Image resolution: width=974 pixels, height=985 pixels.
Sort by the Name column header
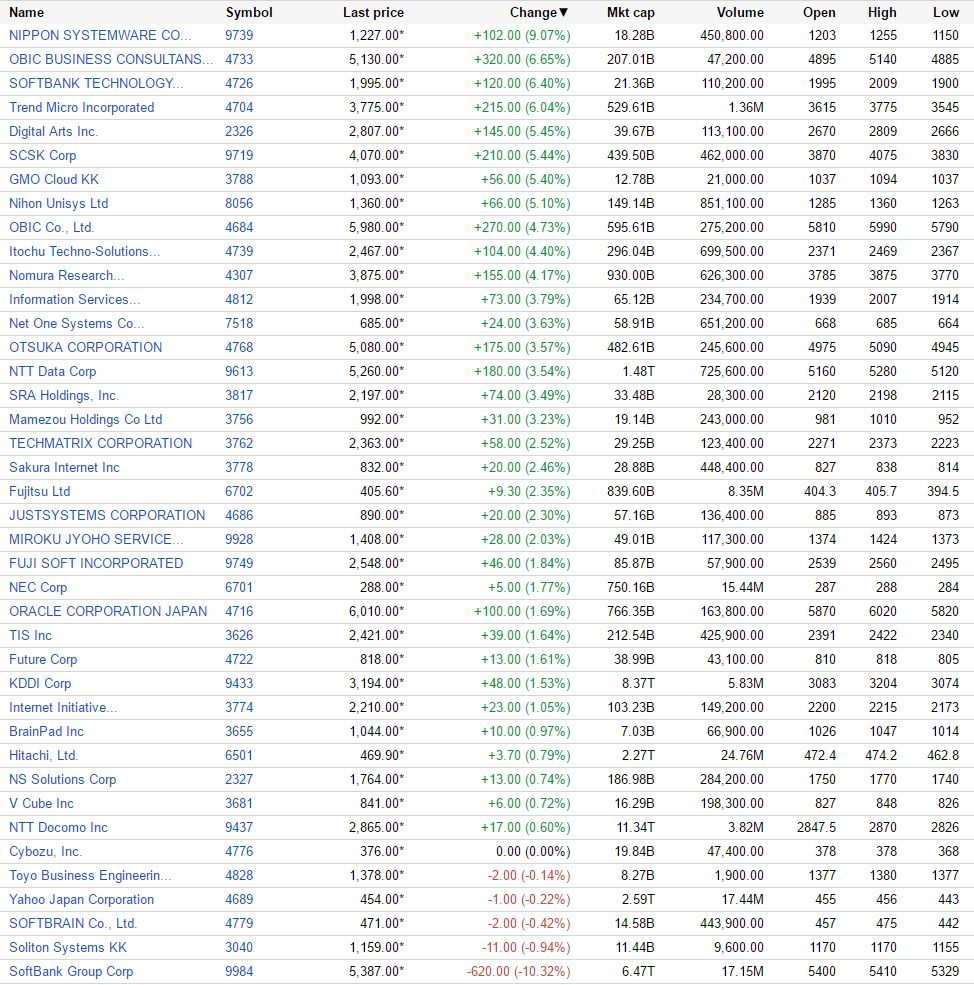(x=26, y=12)
